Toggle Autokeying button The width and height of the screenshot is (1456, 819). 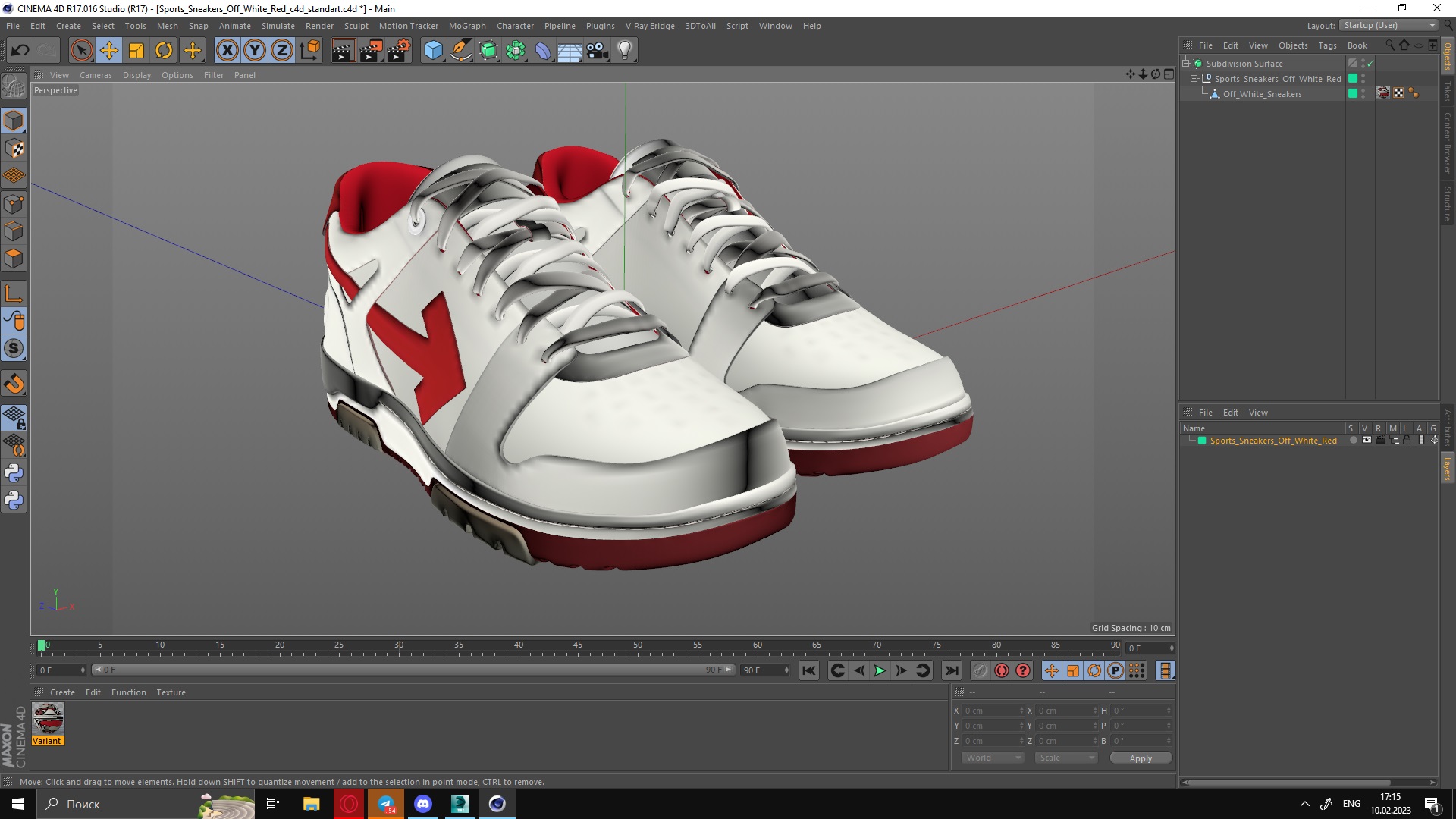point(1002,670)
